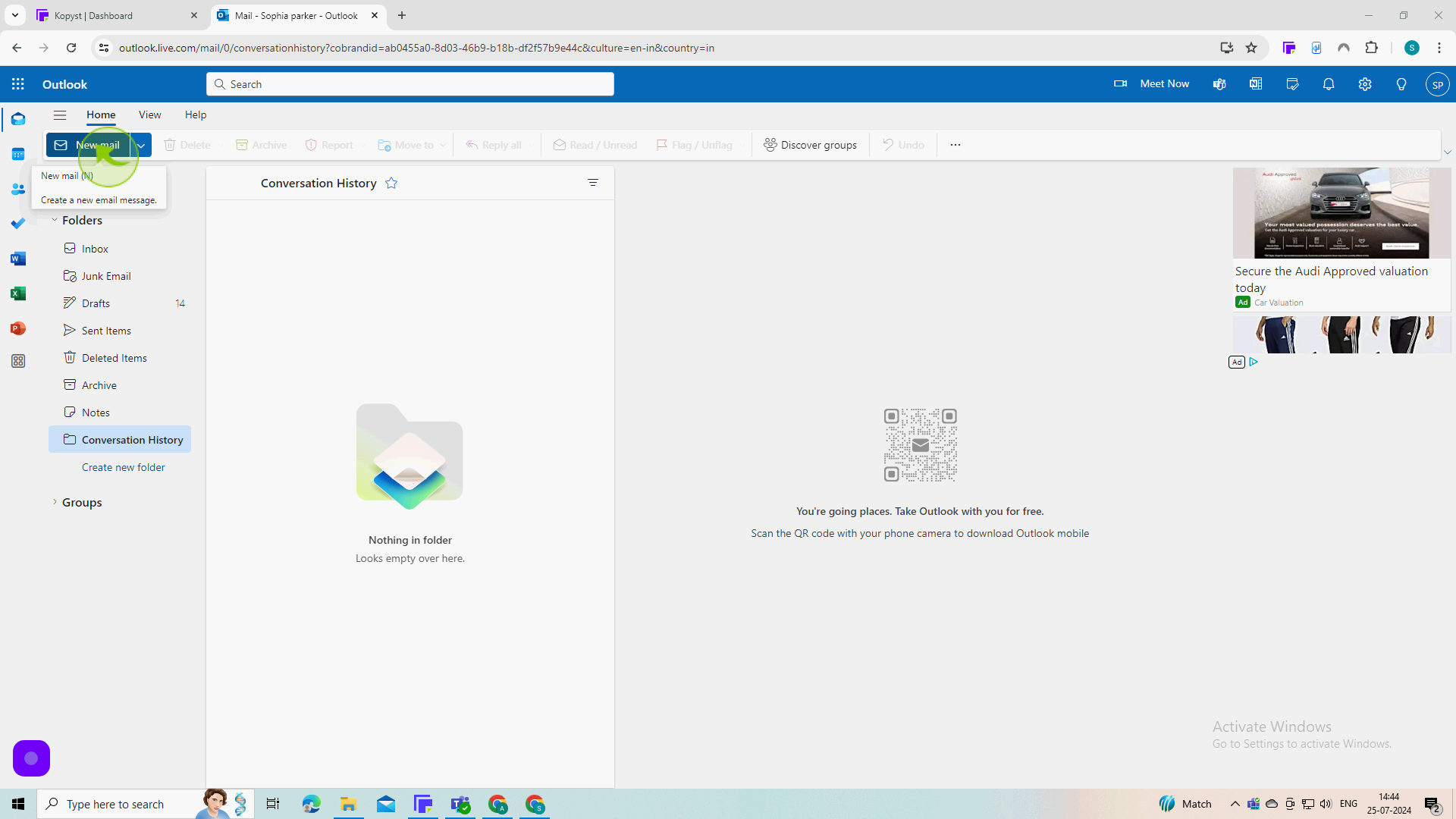Viewport: 1456px width, 819px height.
Task: Open the Deleted Items folder
Action: click(120, 358)
